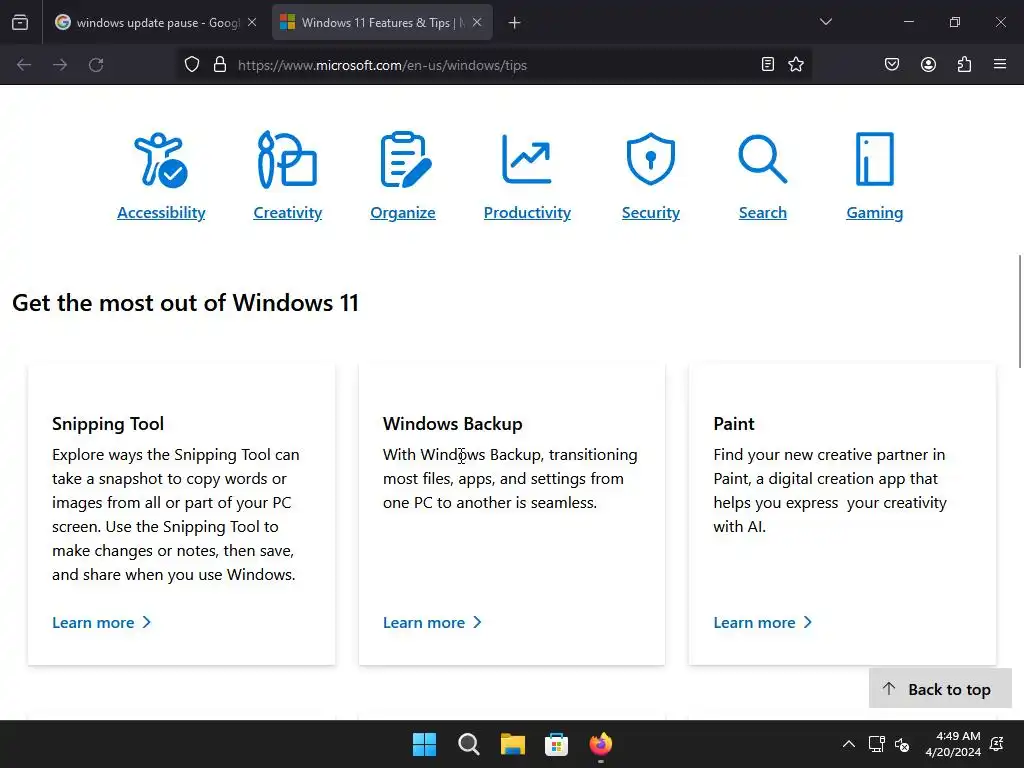Open a new browser tab

515,23
